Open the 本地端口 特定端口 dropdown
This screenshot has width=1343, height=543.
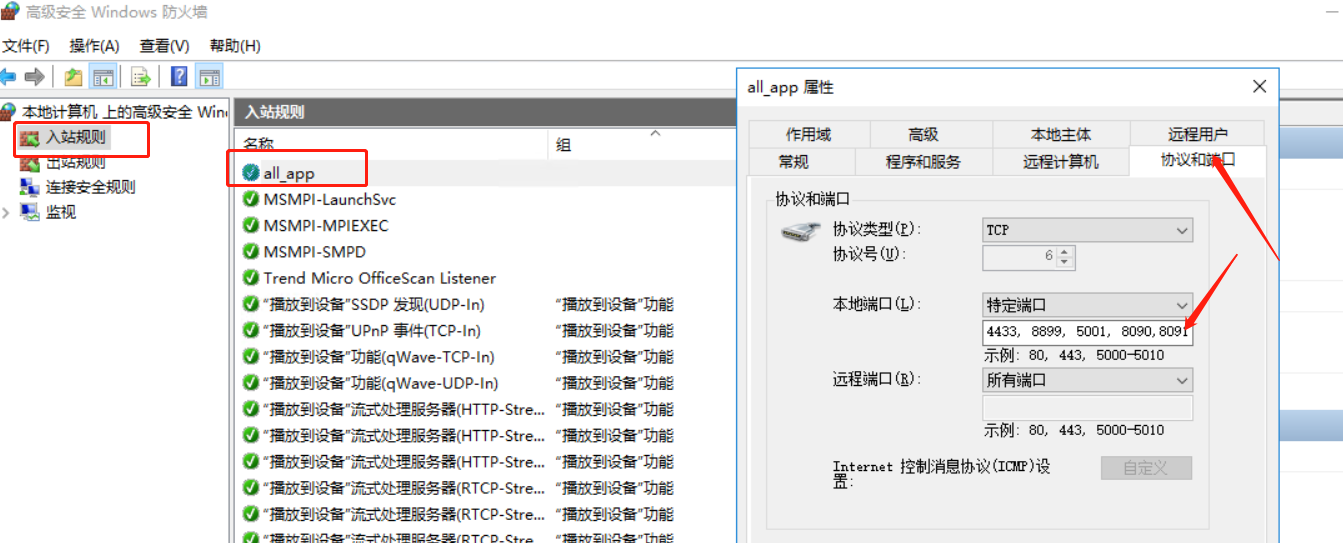[x=1087, y=305]
